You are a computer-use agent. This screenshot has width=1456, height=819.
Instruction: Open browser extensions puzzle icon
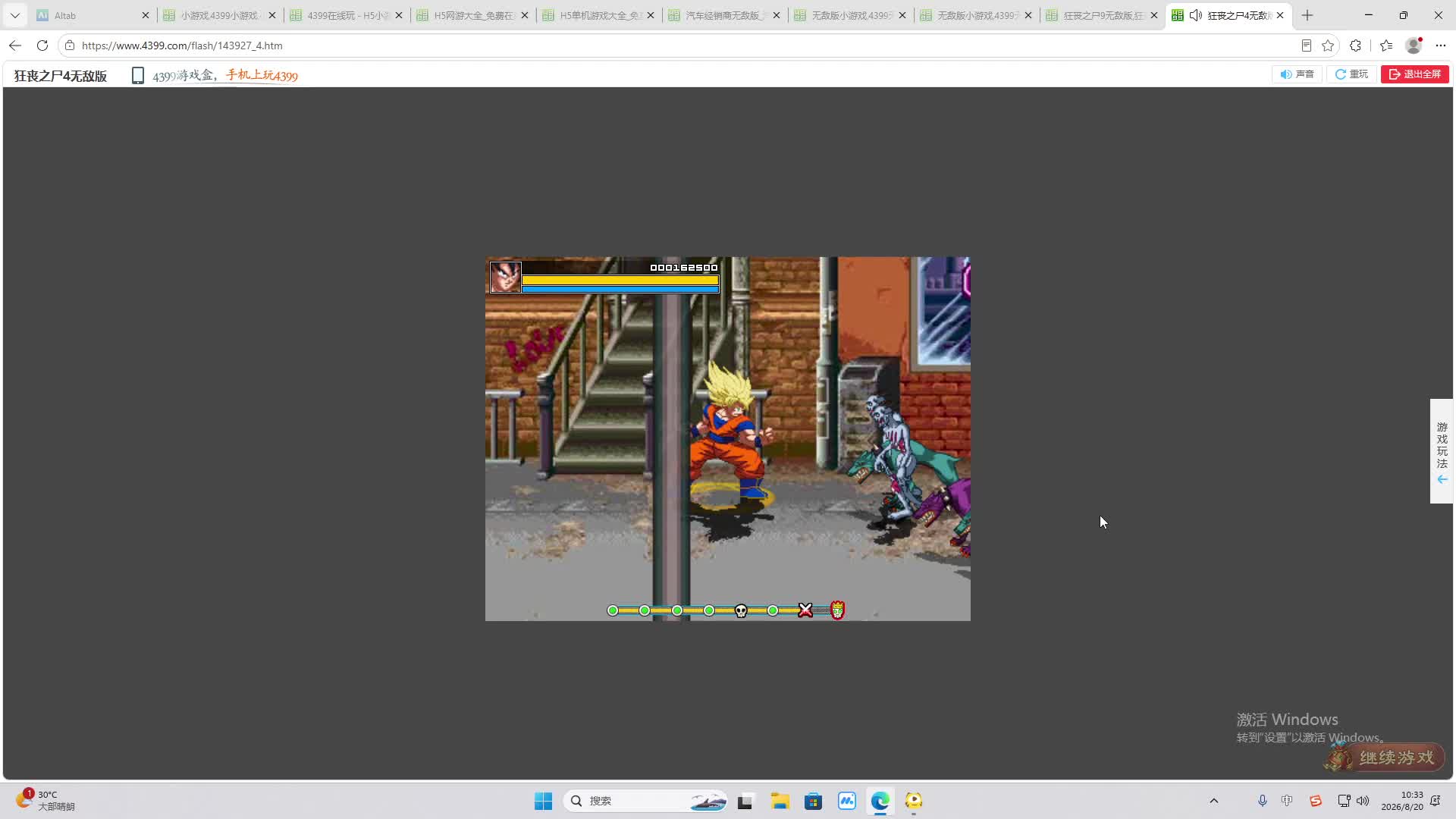coord(1356,45)
